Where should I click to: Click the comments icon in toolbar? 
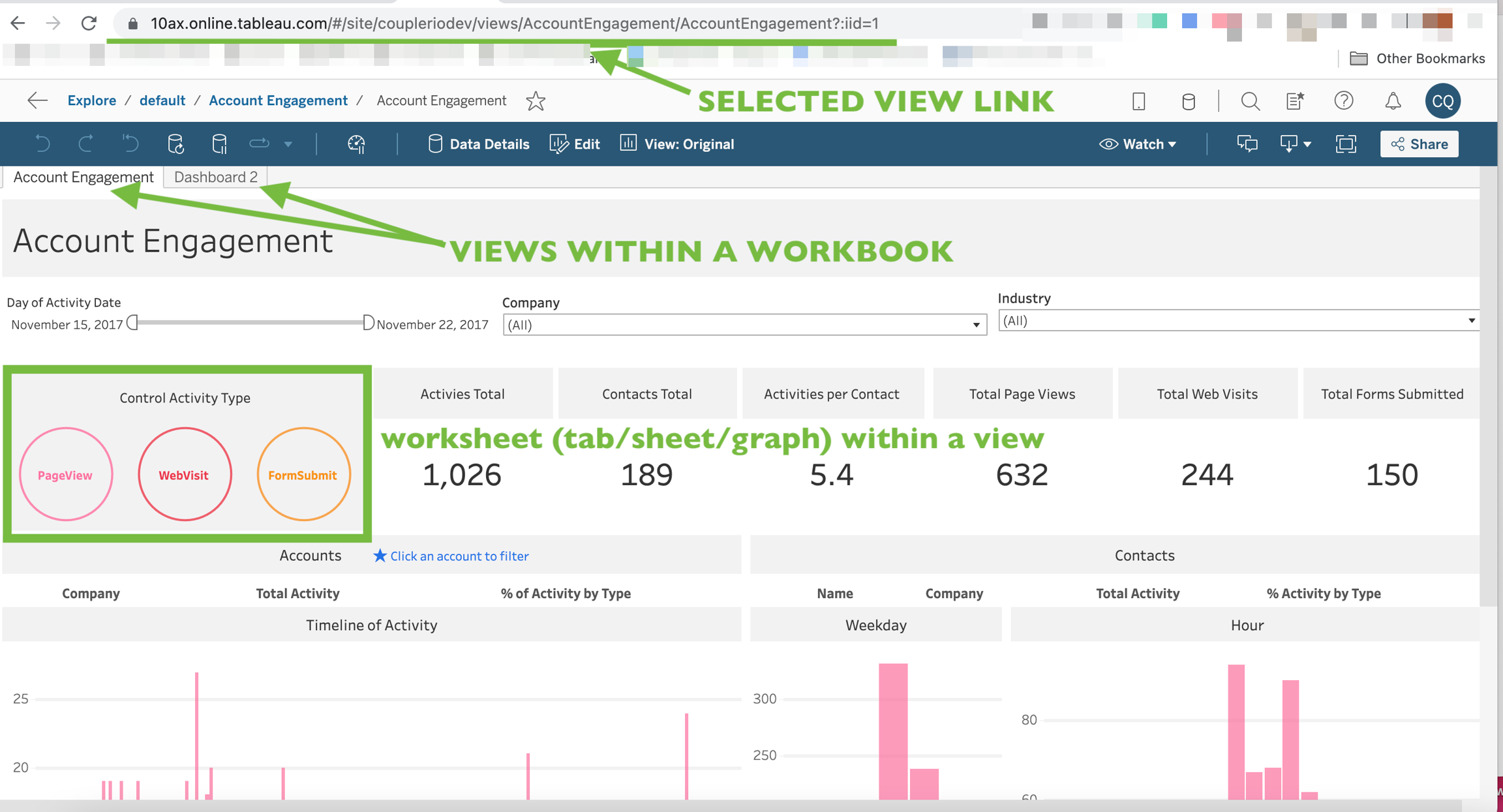(x=1247, y=144)
